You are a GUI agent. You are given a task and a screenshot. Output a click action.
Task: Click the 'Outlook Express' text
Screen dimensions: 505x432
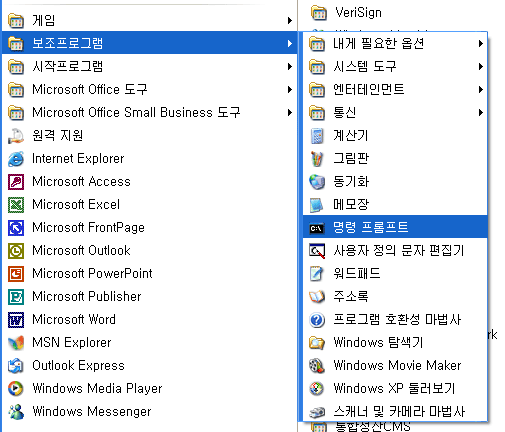pyautogui.click(x=78, y=366)
